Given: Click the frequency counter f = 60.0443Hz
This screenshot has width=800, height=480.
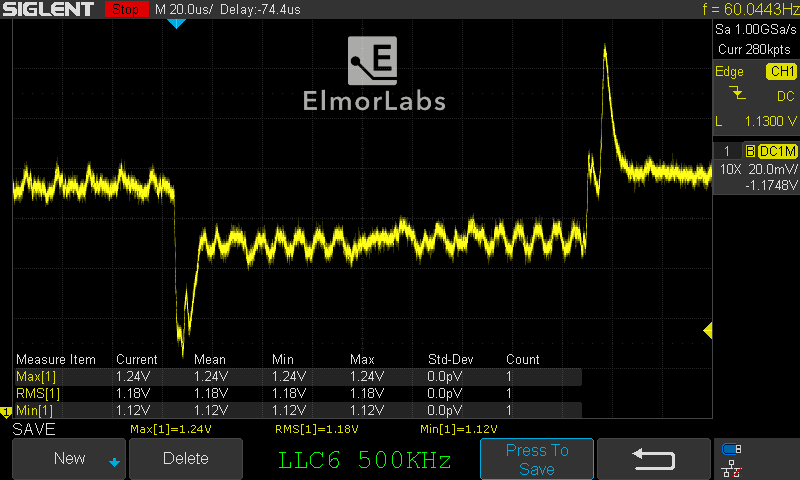Looking at the screenshot, I should (751, 9).
